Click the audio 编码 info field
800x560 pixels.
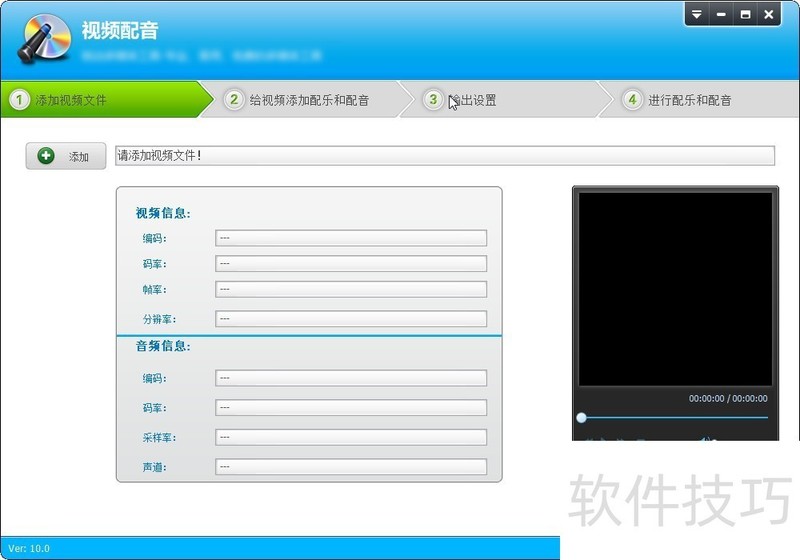pos(350,378)
